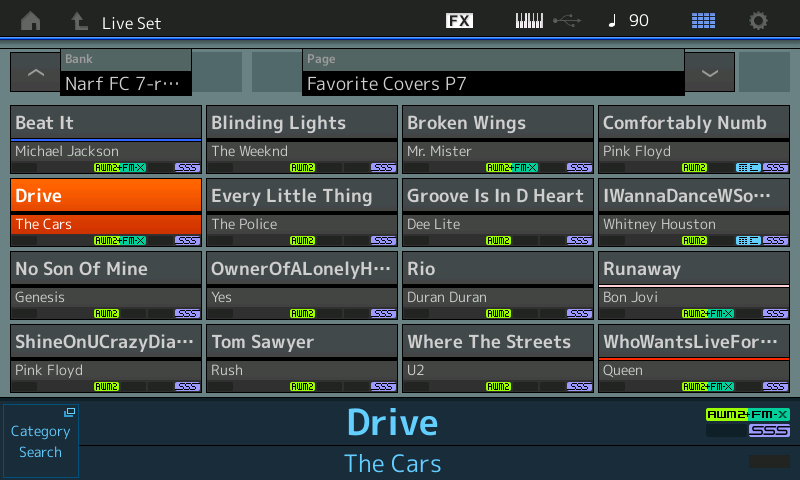Select the Beat It slot
This screenshot has width=800, height=480.
click(106, 140)
